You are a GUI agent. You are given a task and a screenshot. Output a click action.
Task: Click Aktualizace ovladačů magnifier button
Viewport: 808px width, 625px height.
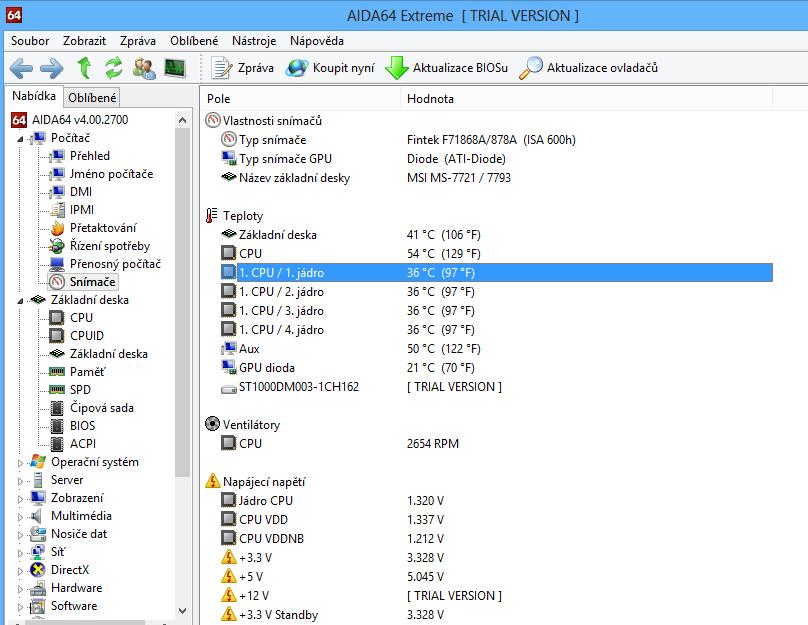pyautogui.click(x=588, y=68)
